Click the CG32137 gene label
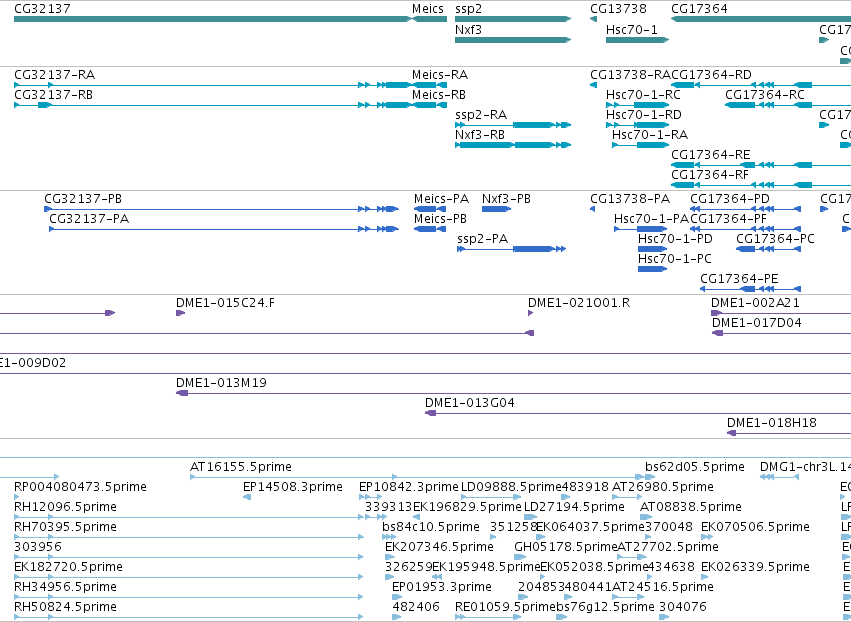Viewport: 851px width, 622px height. 42,9
